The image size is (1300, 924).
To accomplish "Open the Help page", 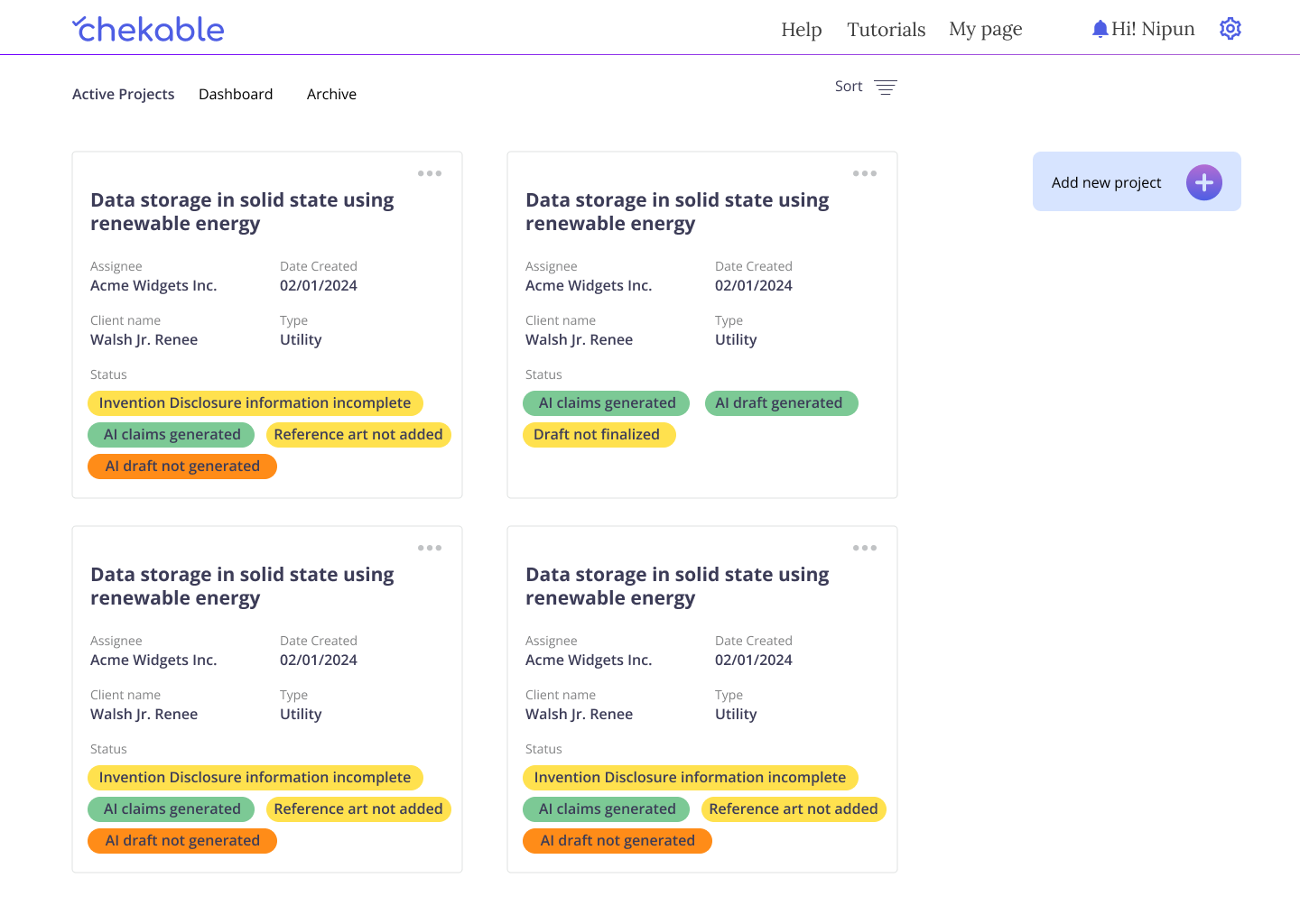I will (802, 30).
